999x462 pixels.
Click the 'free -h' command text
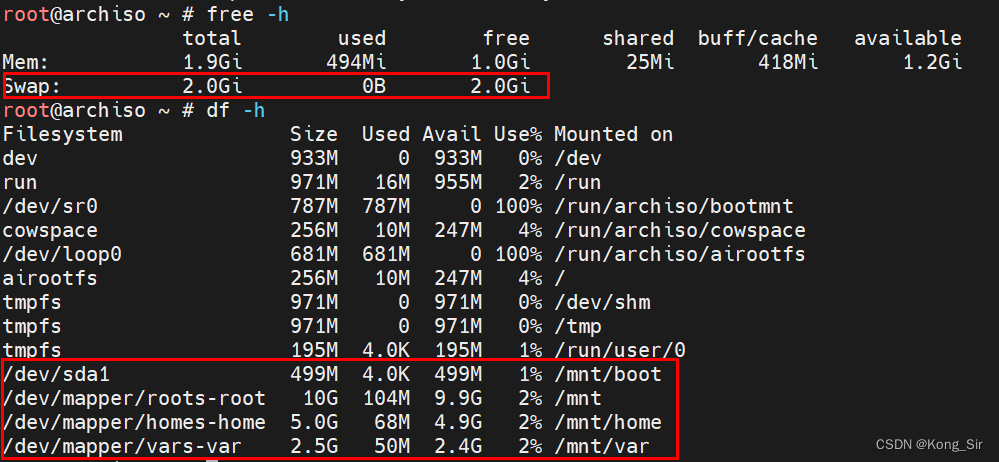(x=248, y=14)
